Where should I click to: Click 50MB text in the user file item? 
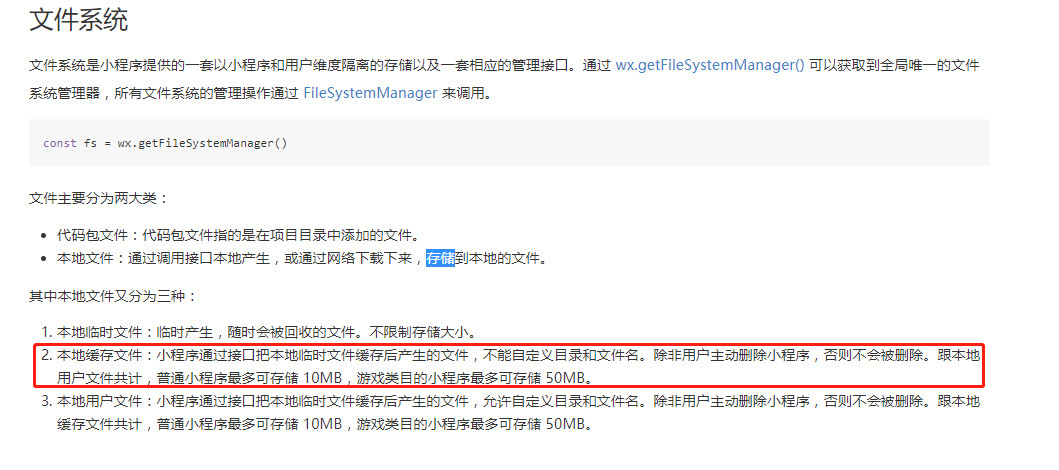(x=564, y=425)
